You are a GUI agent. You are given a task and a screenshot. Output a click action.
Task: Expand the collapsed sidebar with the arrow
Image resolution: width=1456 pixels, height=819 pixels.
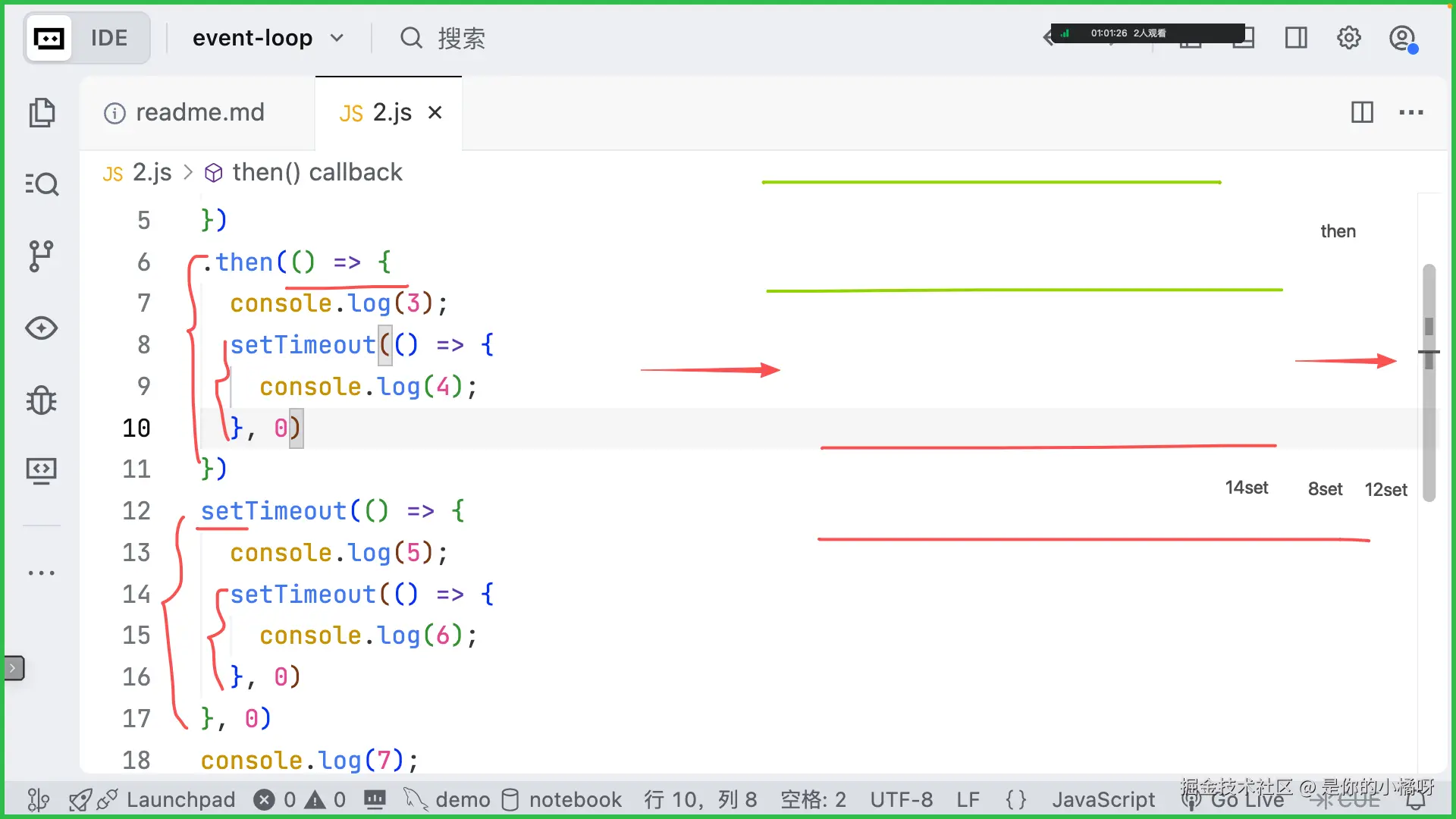coord(14,668)
